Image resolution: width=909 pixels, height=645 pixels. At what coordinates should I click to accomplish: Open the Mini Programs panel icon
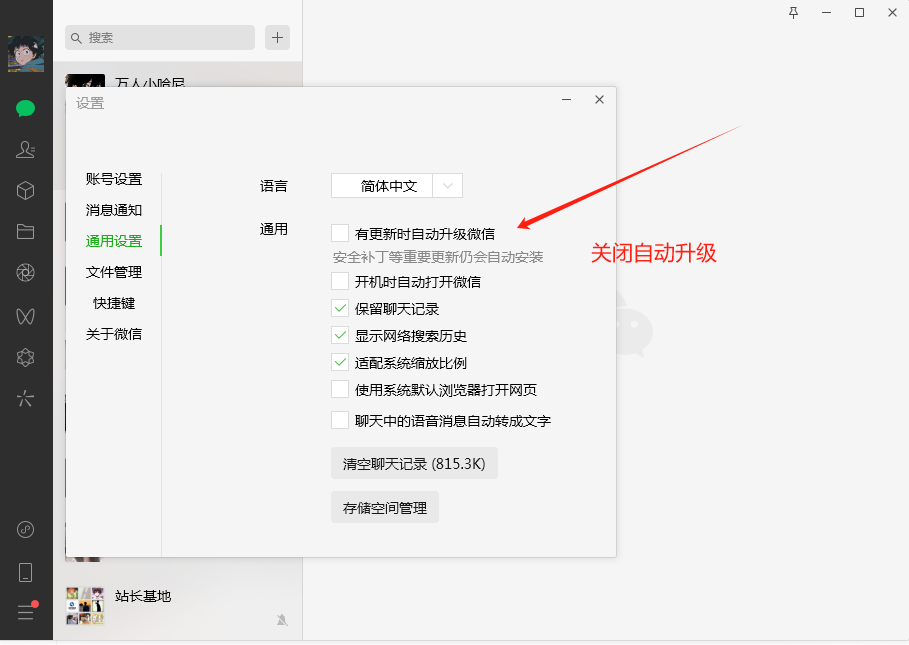click(26, 529)
